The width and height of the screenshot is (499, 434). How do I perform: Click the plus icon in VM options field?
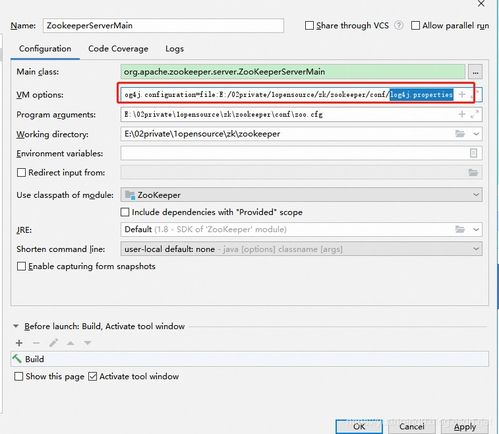tap(462, 94)
